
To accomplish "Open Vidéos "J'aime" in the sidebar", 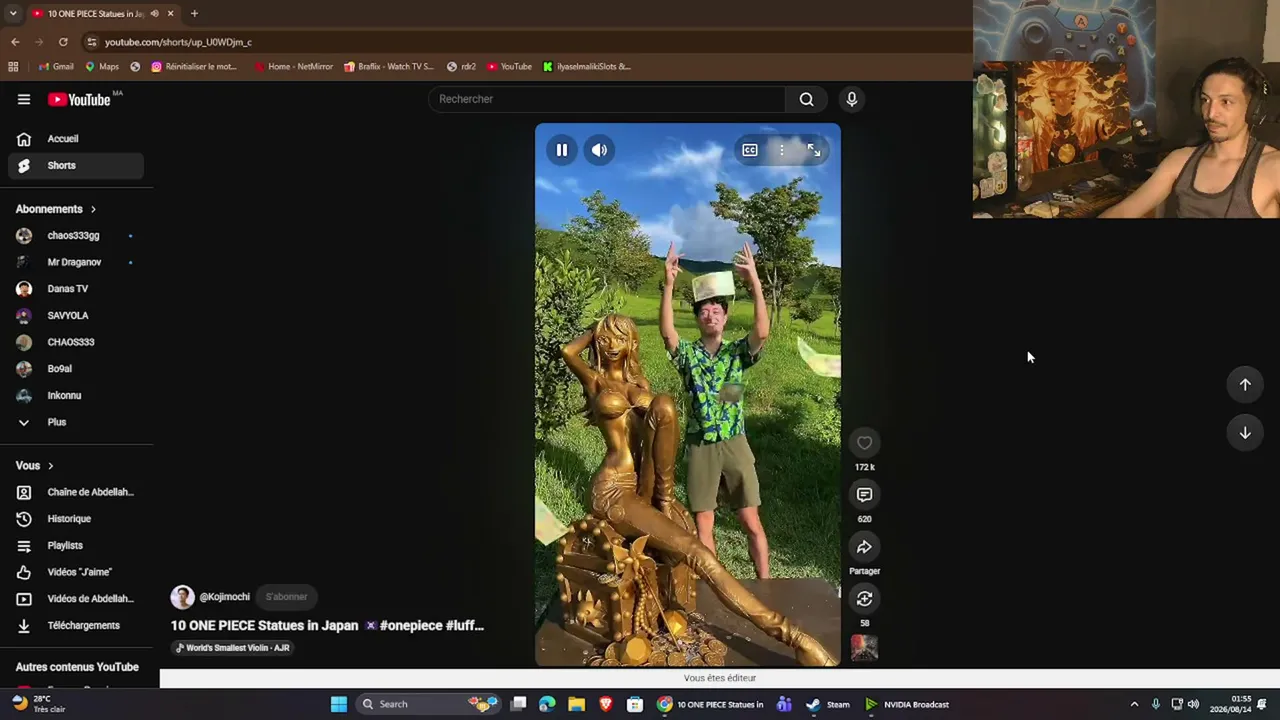I will (76, 572).
